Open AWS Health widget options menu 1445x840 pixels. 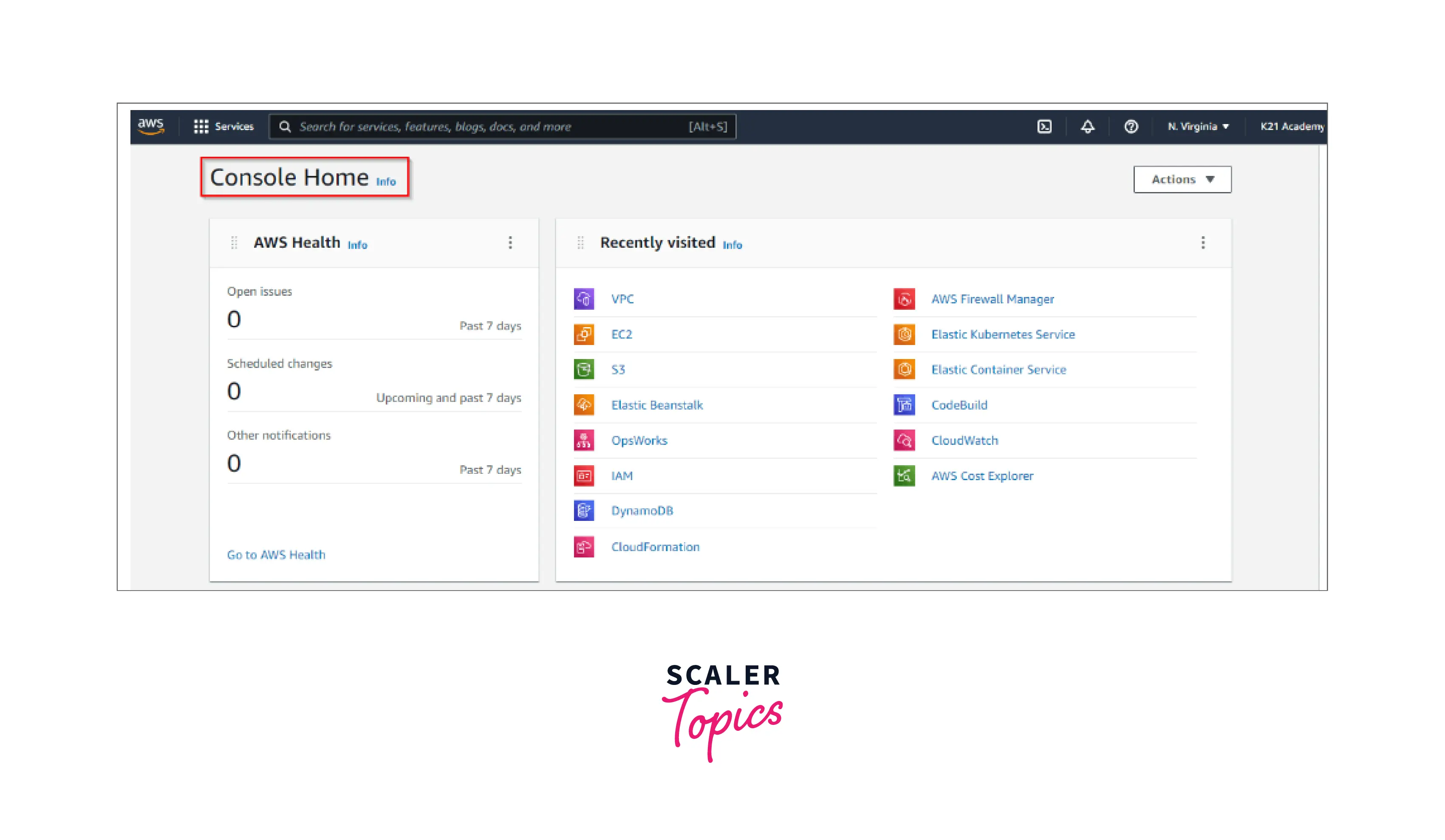pyautogui.click(x=510, y=243)
